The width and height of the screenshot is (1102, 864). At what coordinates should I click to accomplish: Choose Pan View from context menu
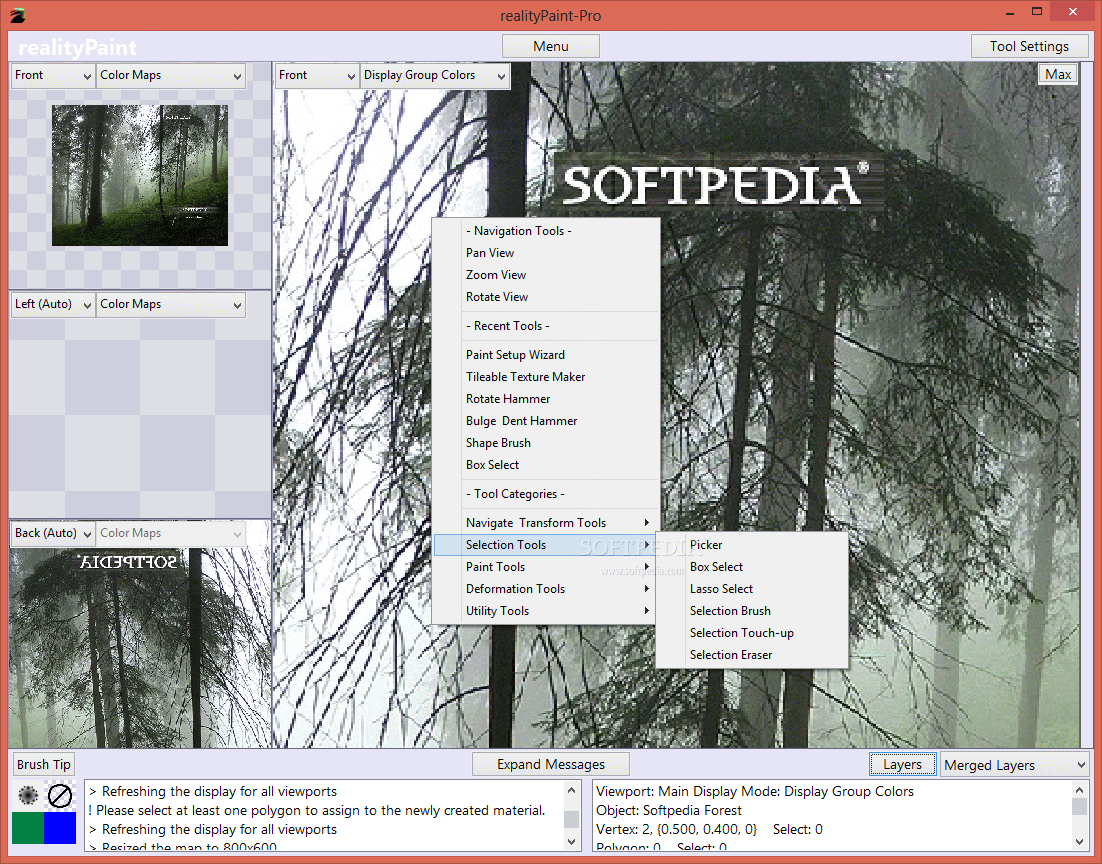545,253
